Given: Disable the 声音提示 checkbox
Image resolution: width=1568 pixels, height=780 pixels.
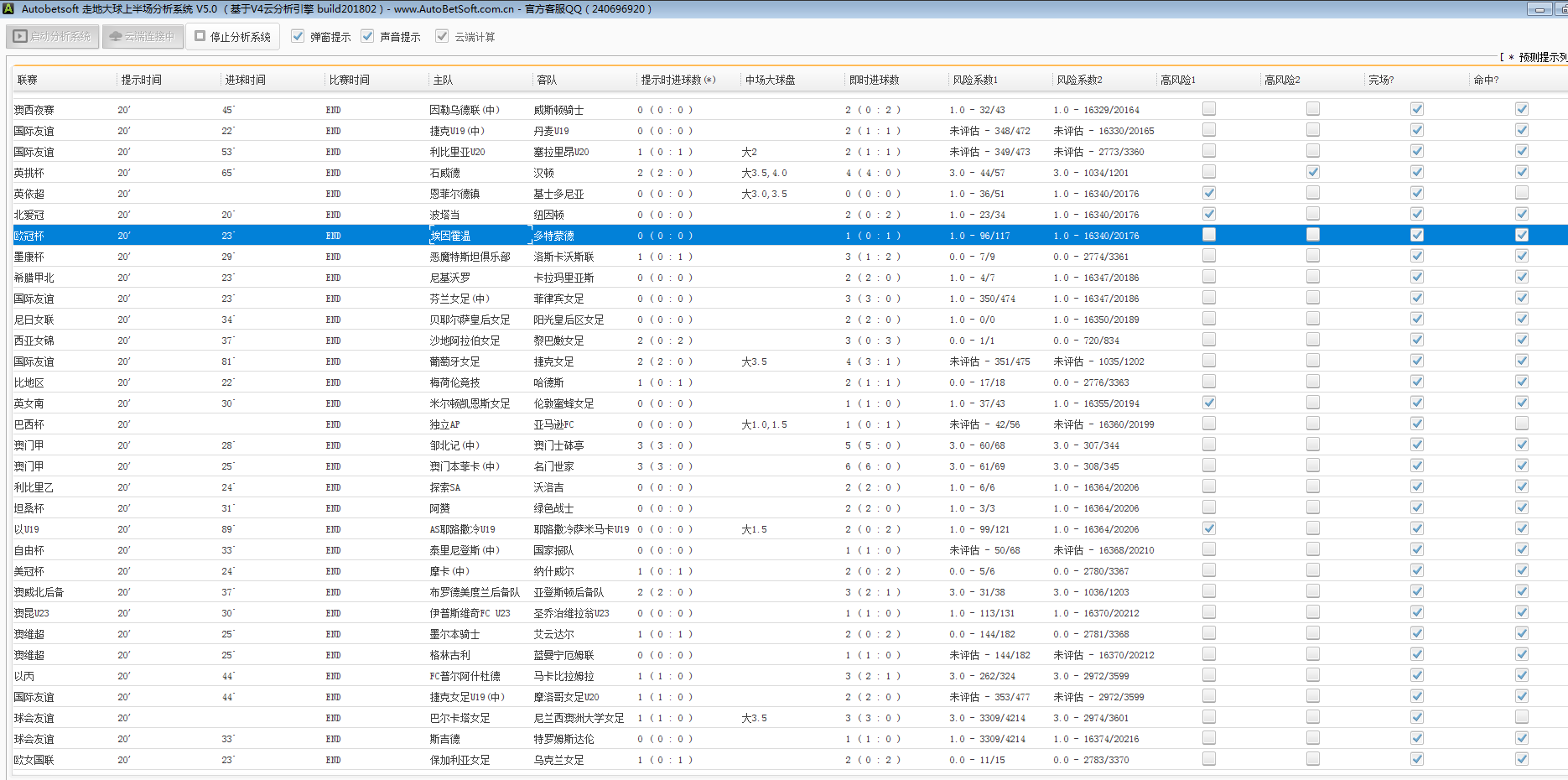Looking at the screenshot, I should pyautogui.click(x=367, y=36).
